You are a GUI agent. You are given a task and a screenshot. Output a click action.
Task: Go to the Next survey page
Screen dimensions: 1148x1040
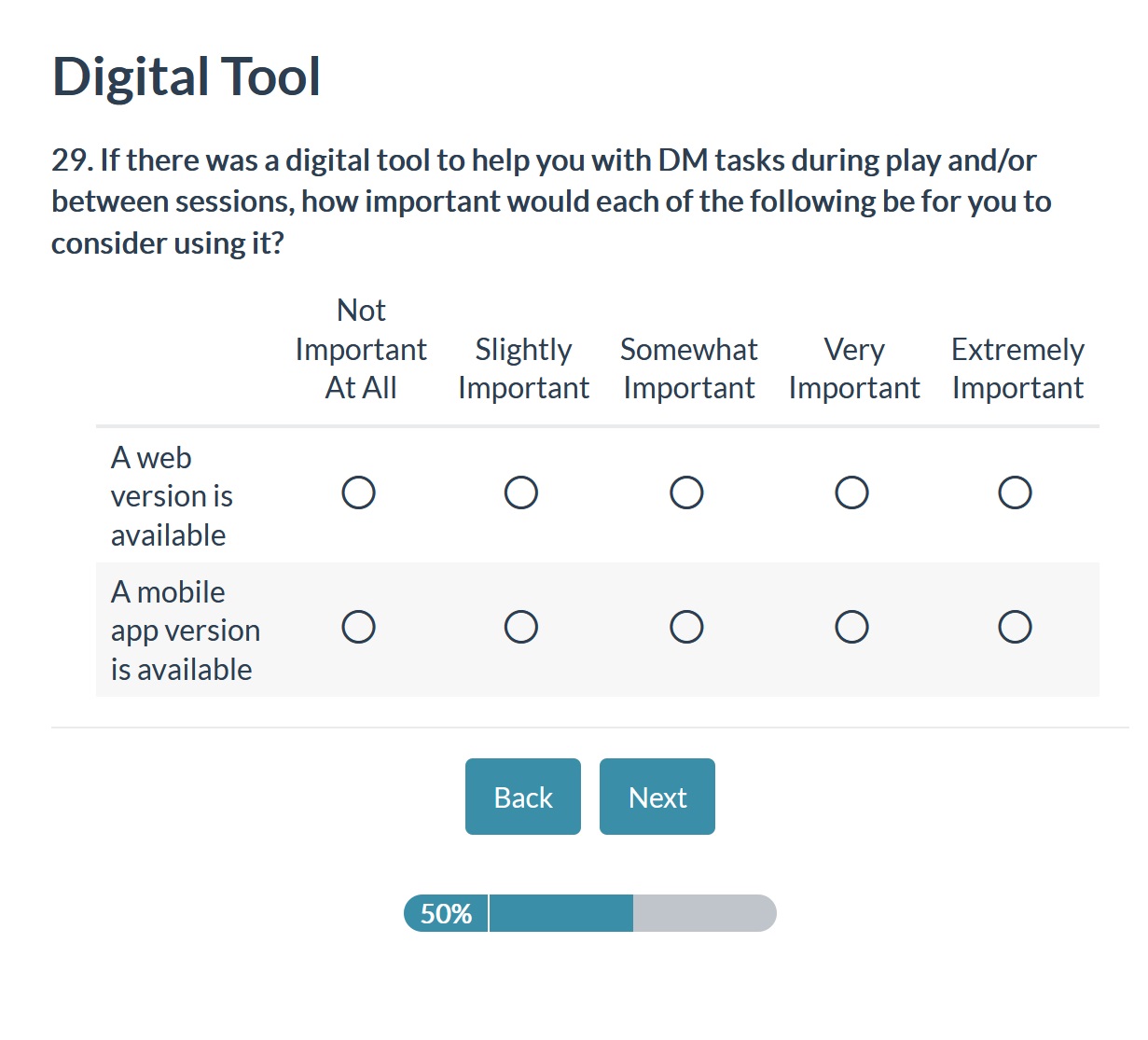coord(657,797)
